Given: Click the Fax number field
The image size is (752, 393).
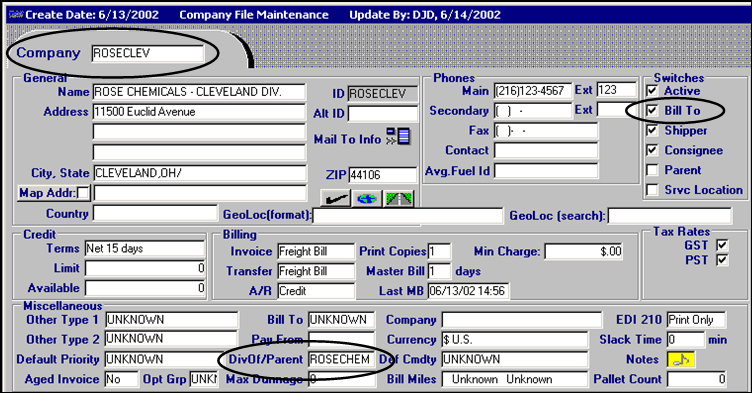Looking at the screenshot, I should pos(546,131).
